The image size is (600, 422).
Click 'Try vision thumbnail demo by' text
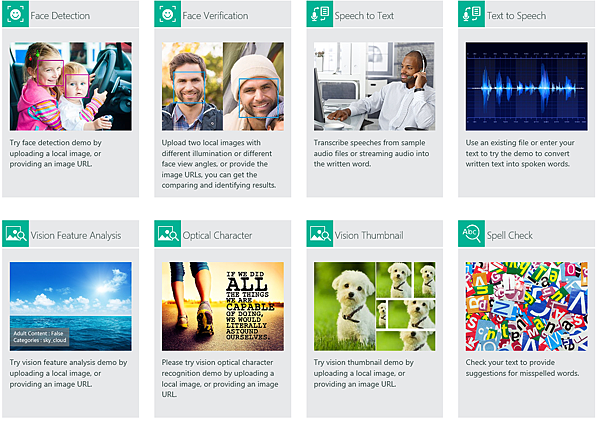364,362
